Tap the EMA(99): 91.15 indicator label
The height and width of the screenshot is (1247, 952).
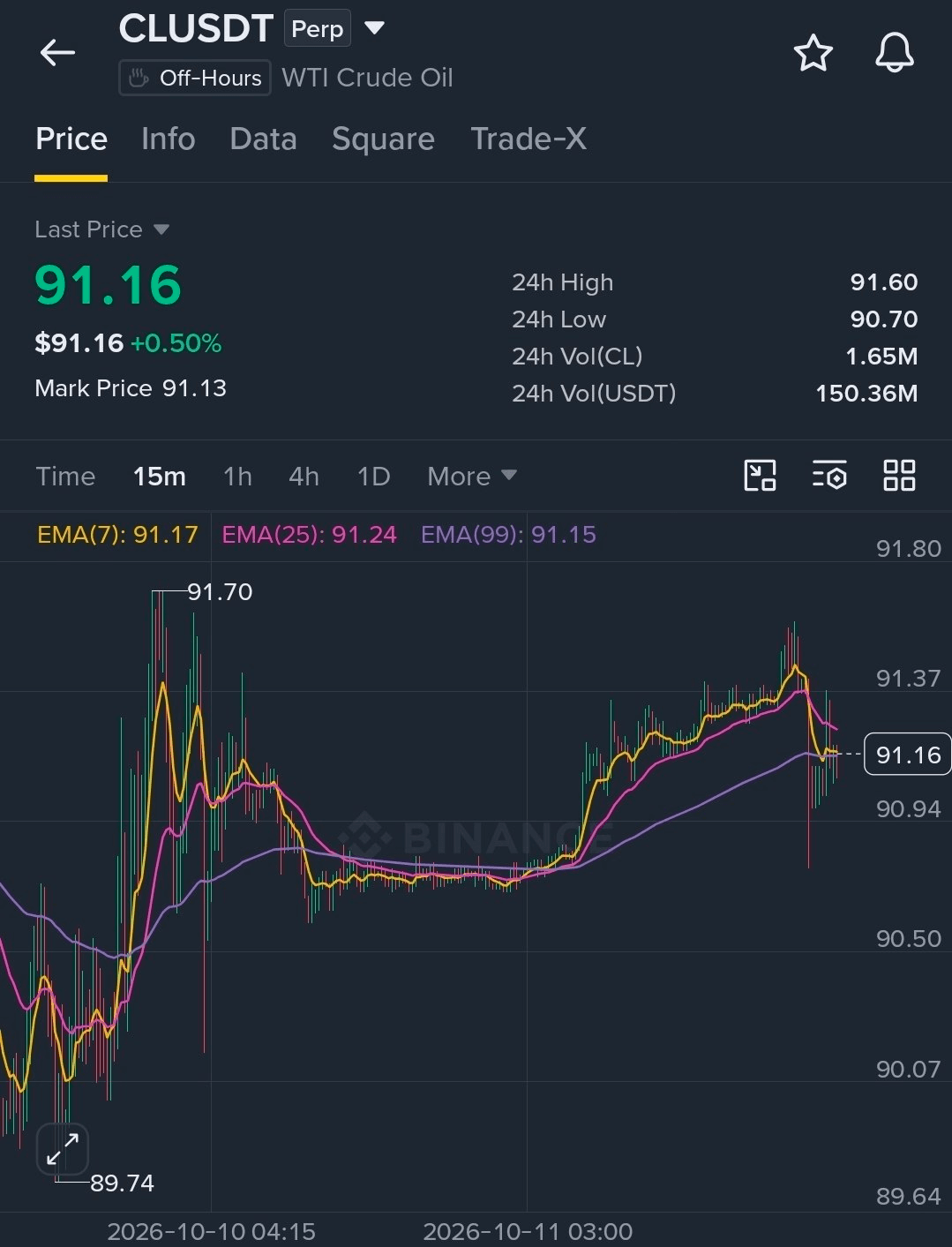tap(508, 535)
